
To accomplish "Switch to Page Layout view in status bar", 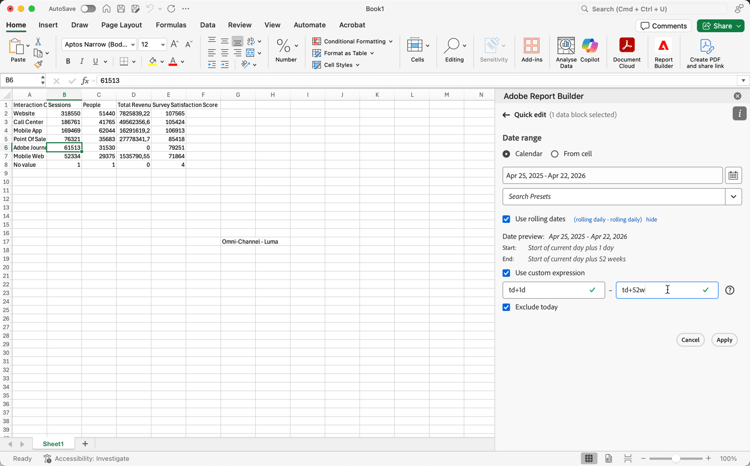I will (608, 458).
